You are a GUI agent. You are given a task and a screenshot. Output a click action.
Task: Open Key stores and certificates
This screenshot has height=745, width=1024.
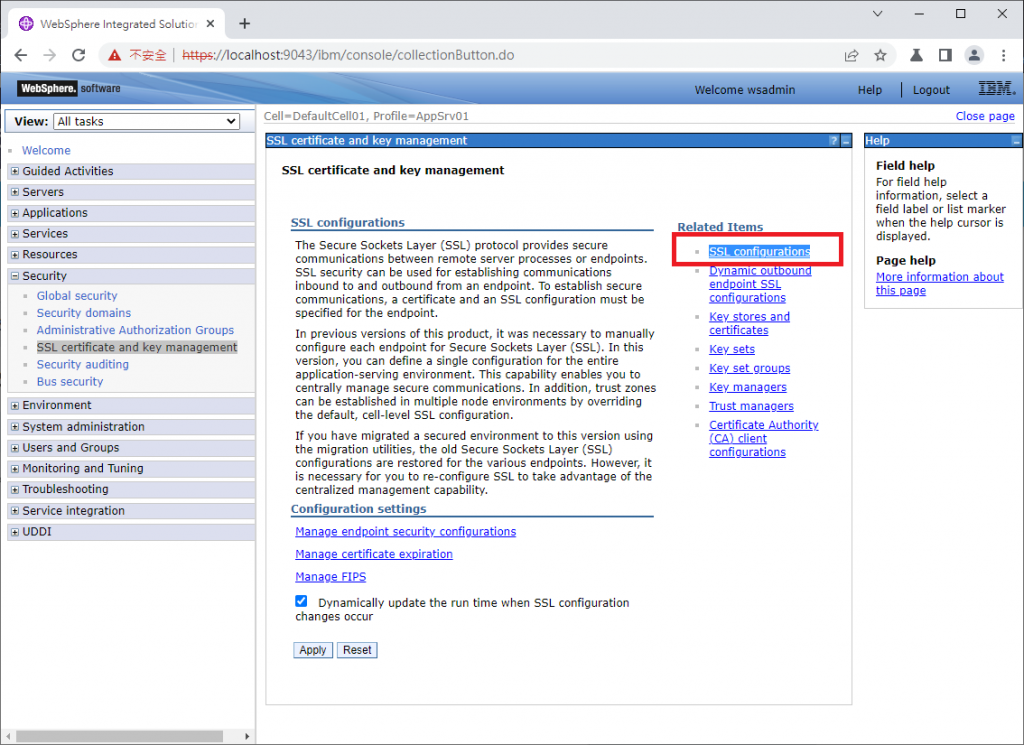point(749,323)
